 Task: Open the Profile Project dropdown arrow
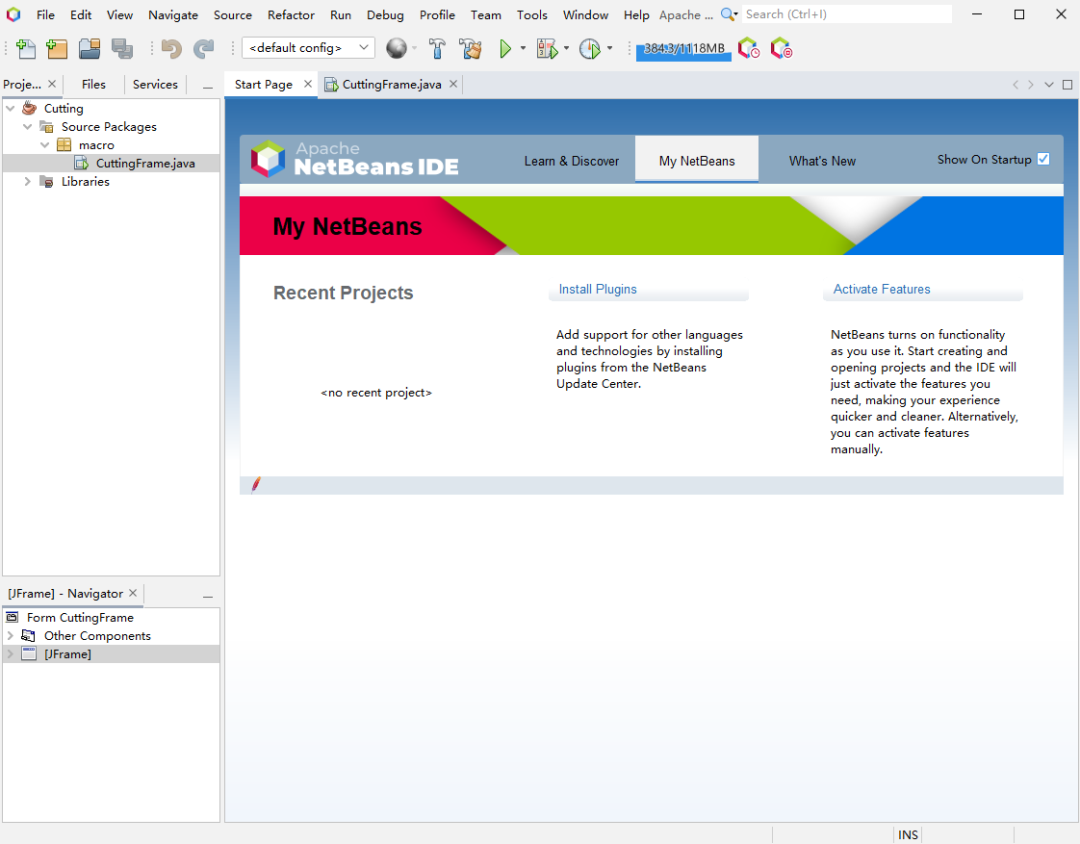pos(610,48)
